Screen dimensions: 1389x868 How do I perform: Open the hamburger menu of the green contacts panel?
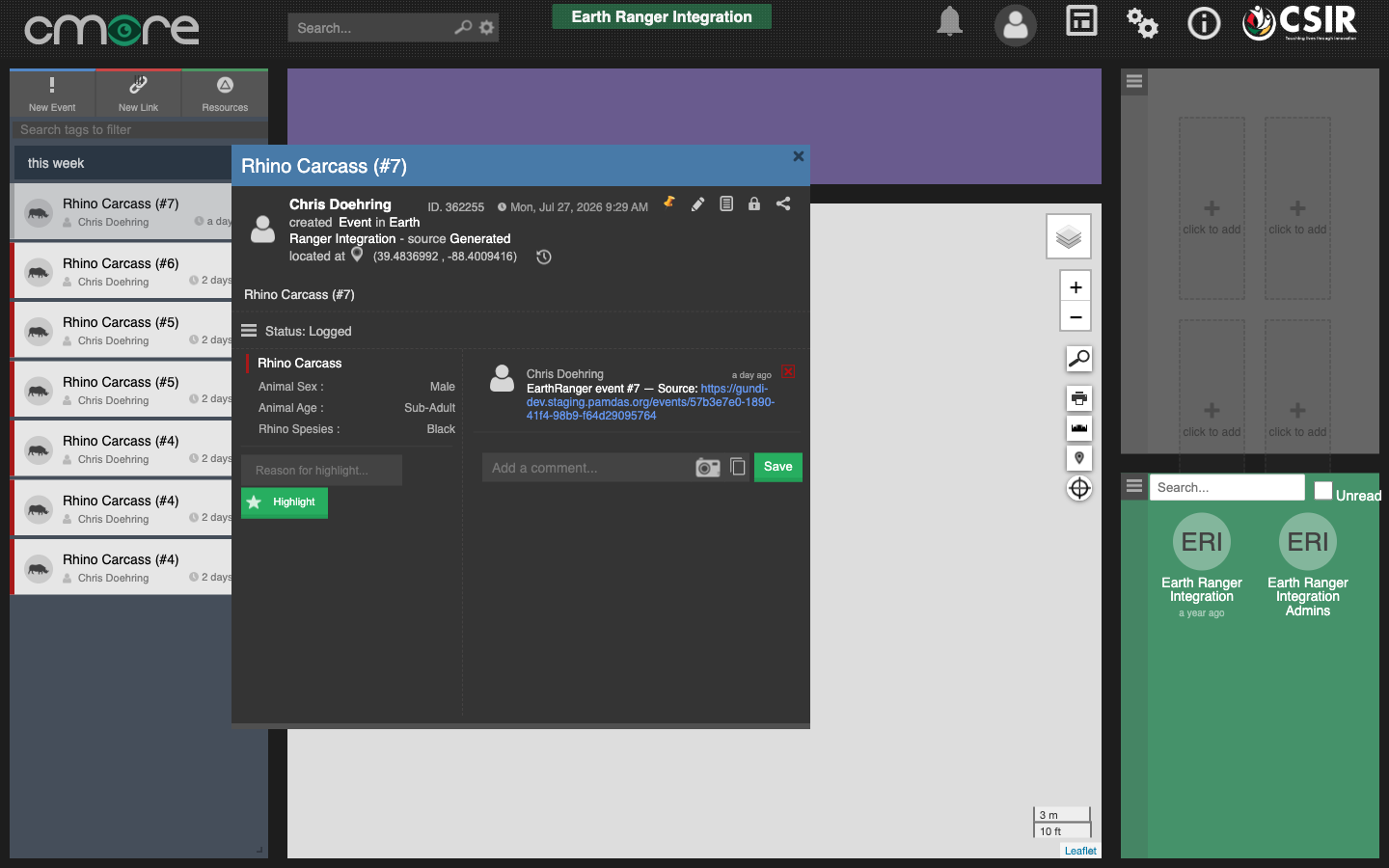pos(1134,486)
